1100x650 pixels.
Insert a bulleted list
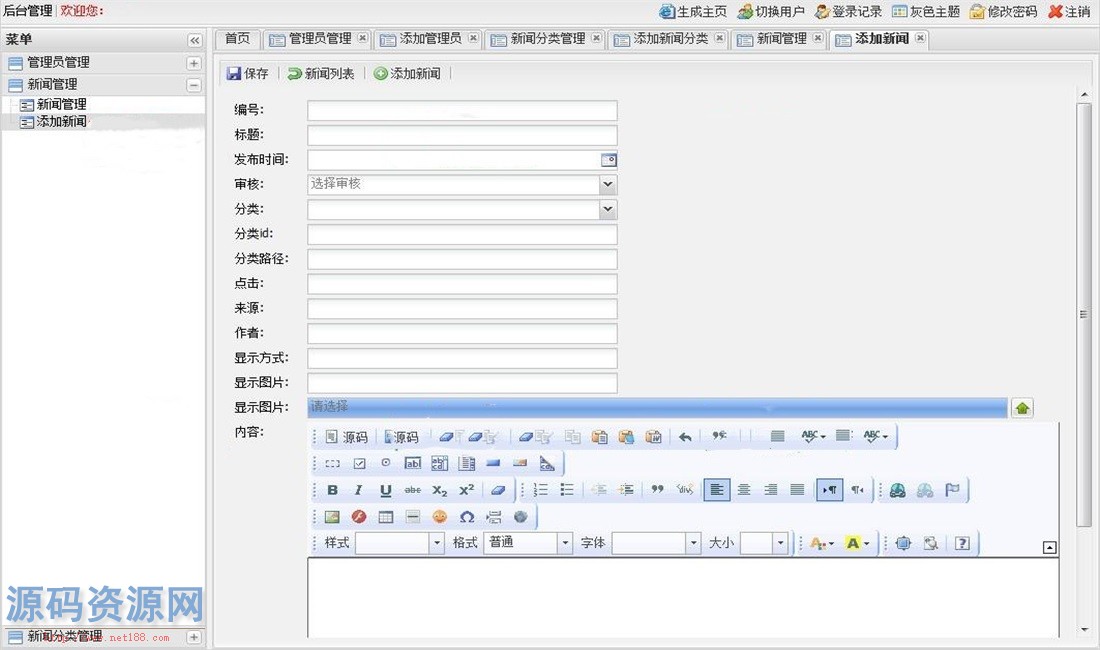[x=567, y=490]
